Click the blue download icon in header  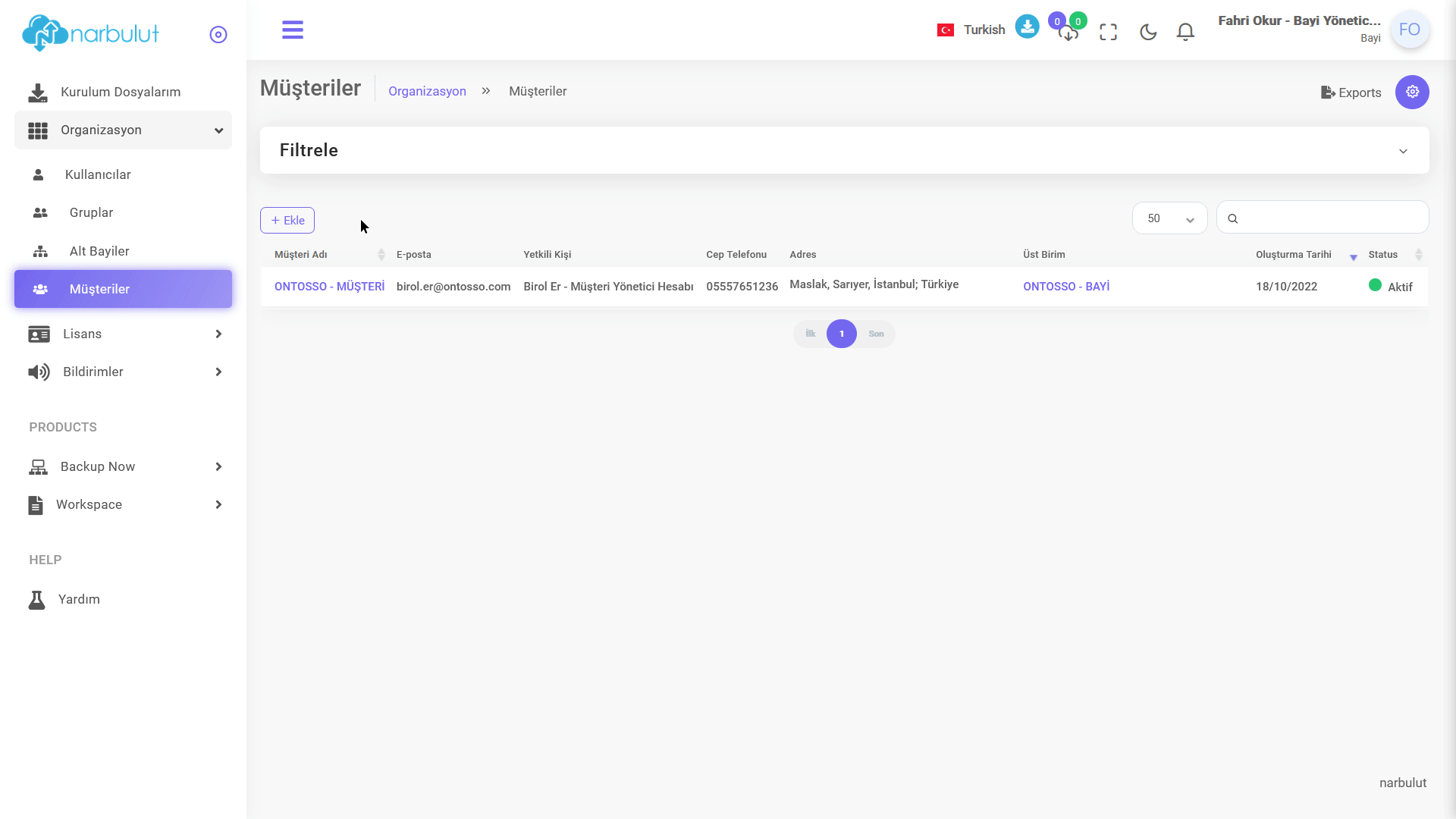(x=1027, y=27)
